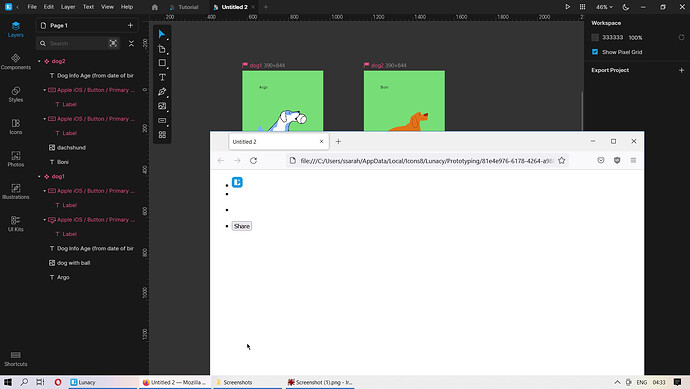Viewport: 690px width, 389px height.
Task: Open the Icons library panel
Action: click(x=15, y=127)
